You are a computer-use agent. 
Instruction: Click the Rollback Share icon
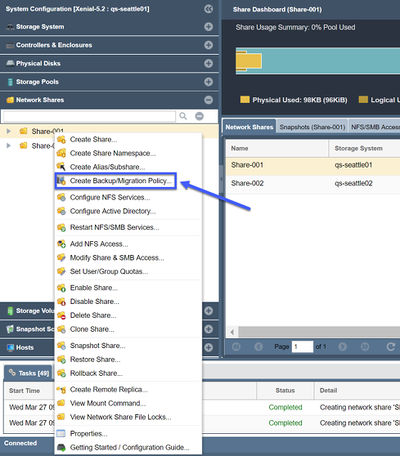pyautogui.click(x=61, y=373)
